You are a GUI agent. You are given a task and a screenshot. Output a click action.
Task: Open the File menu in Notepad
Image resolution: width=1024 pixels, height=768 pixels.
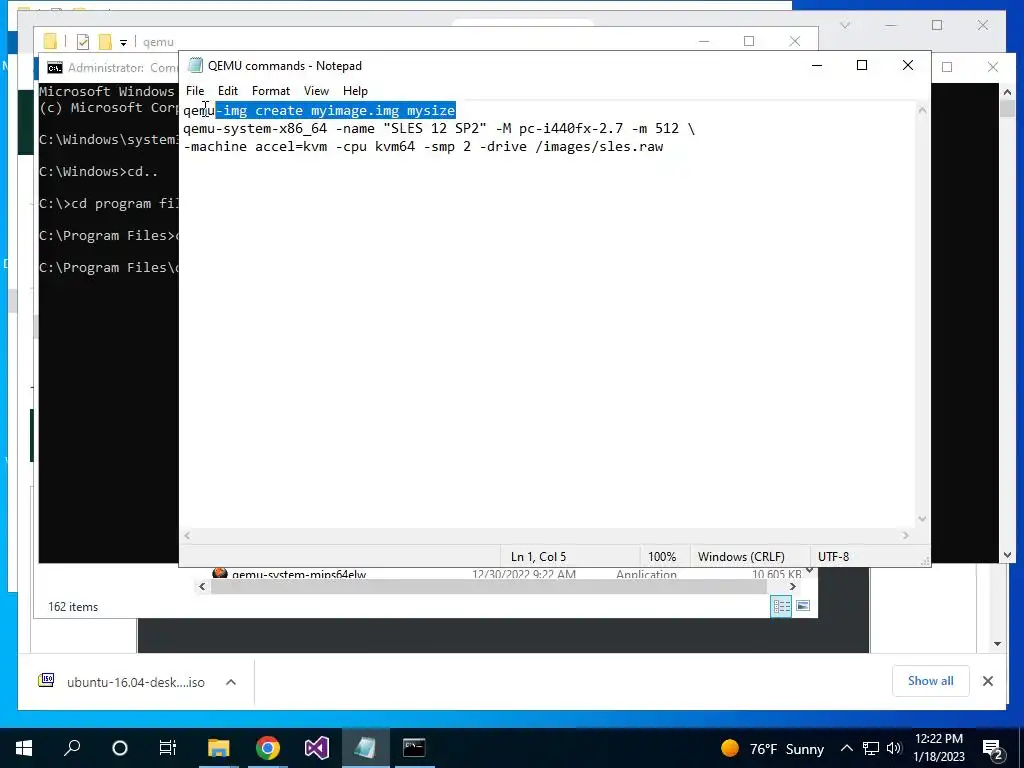(195, 91)
